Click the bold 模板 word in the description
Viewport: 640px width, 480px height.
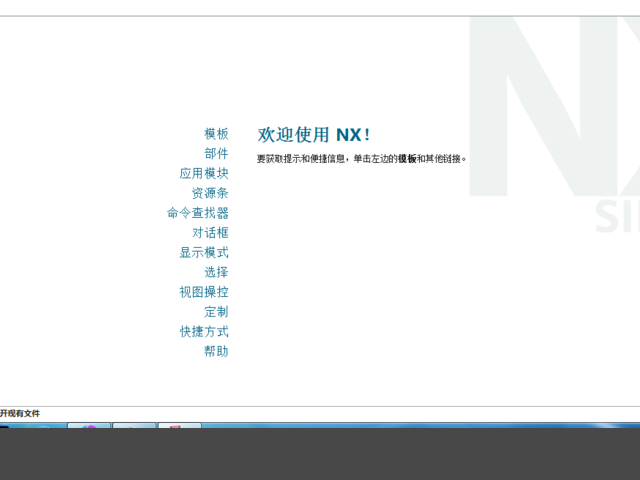click(407, 159)
